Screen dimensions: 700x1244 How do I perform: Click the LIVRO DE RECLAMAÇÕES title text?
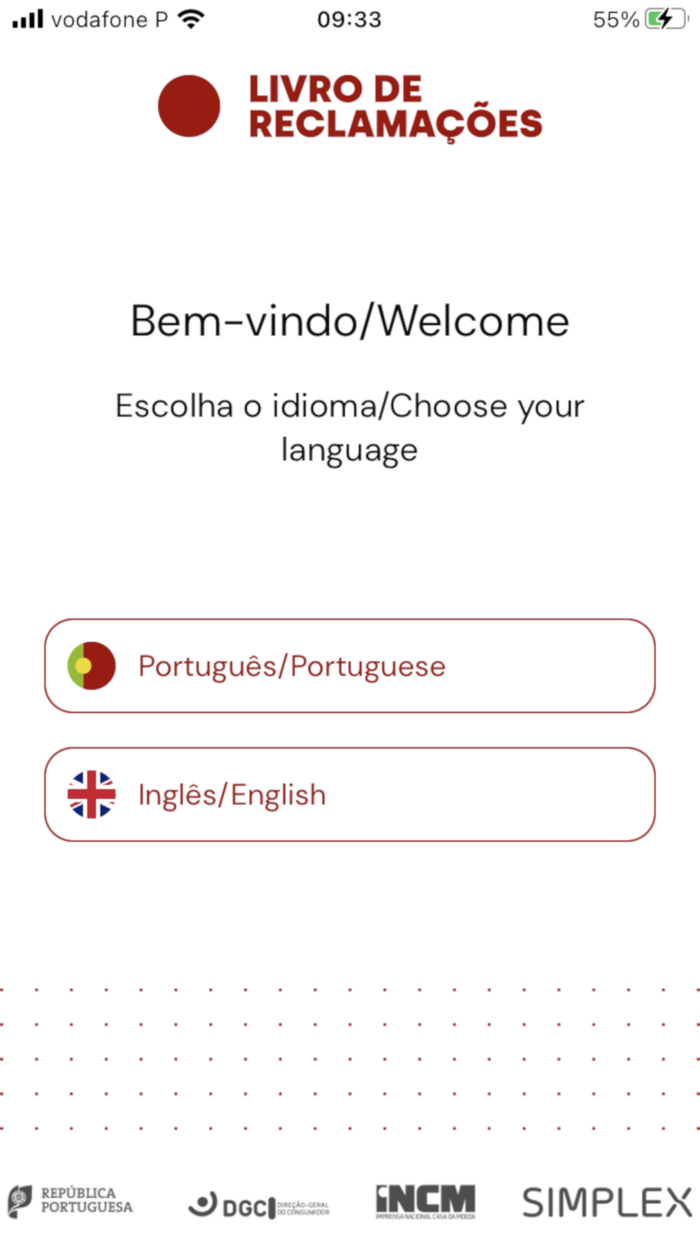coord(396,107)
